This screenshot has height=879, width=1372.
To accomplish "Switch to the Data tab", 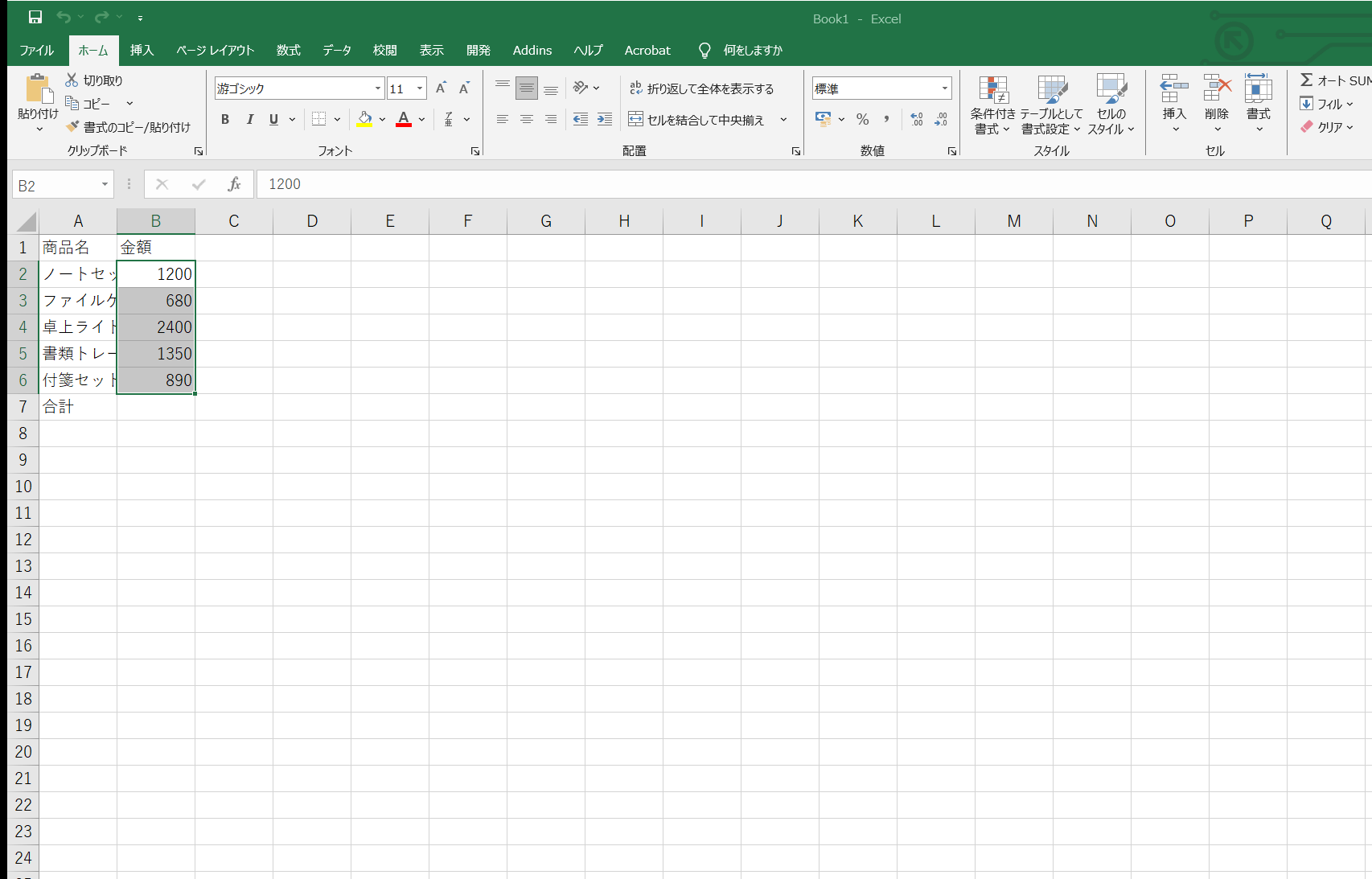I will [x=337, y=50].
